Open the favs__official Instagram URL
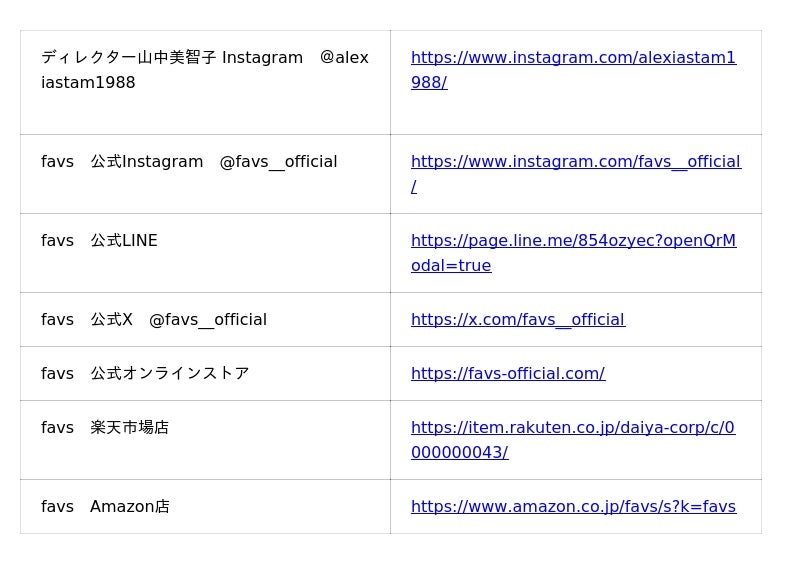 click(x=575, y=162)
